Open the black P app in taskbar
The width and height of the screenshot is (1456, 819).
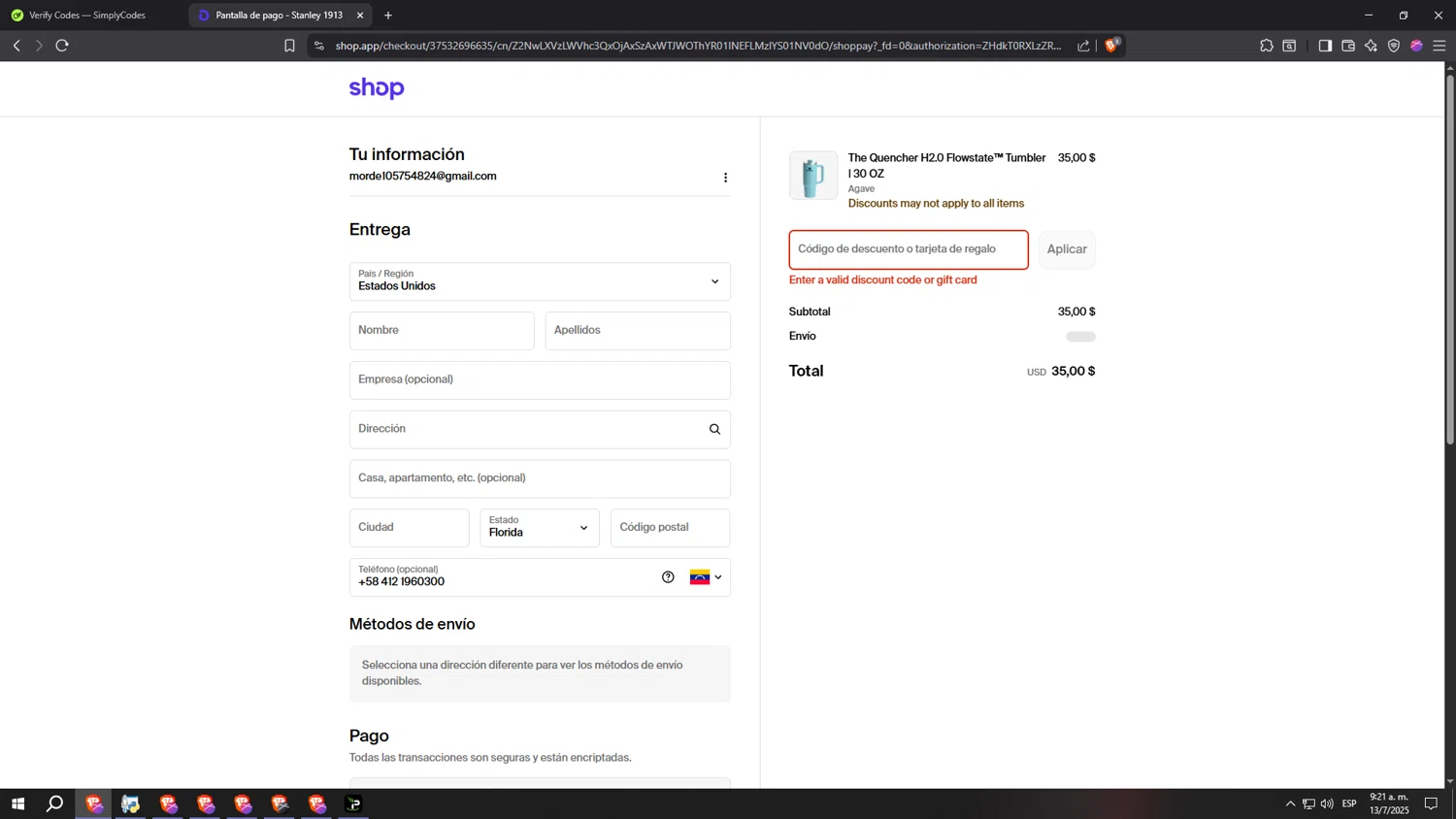[x=353, y=803]
